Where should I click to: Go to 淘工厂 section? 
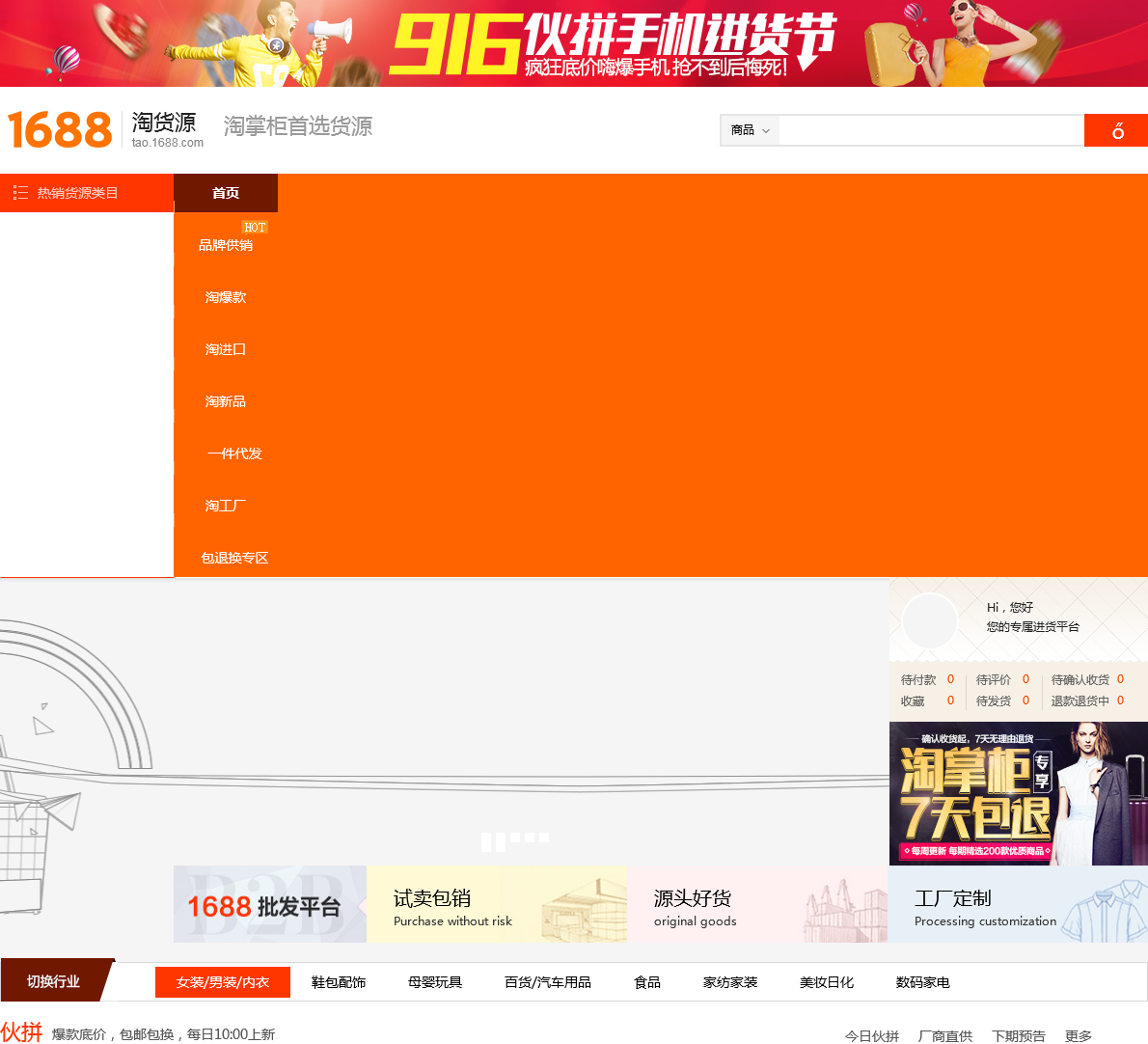point(226,506)
